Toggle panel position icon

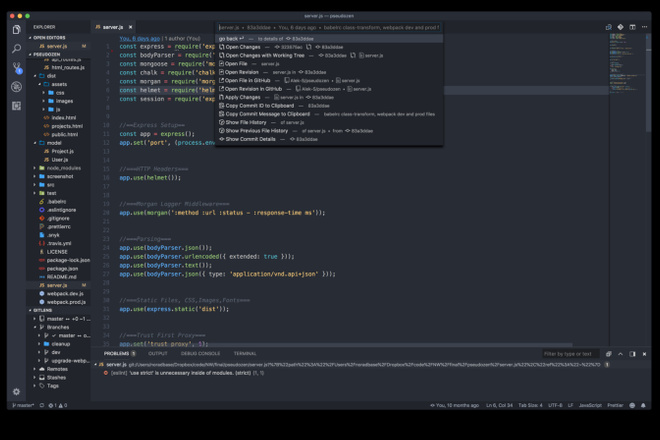coord(632,354)
